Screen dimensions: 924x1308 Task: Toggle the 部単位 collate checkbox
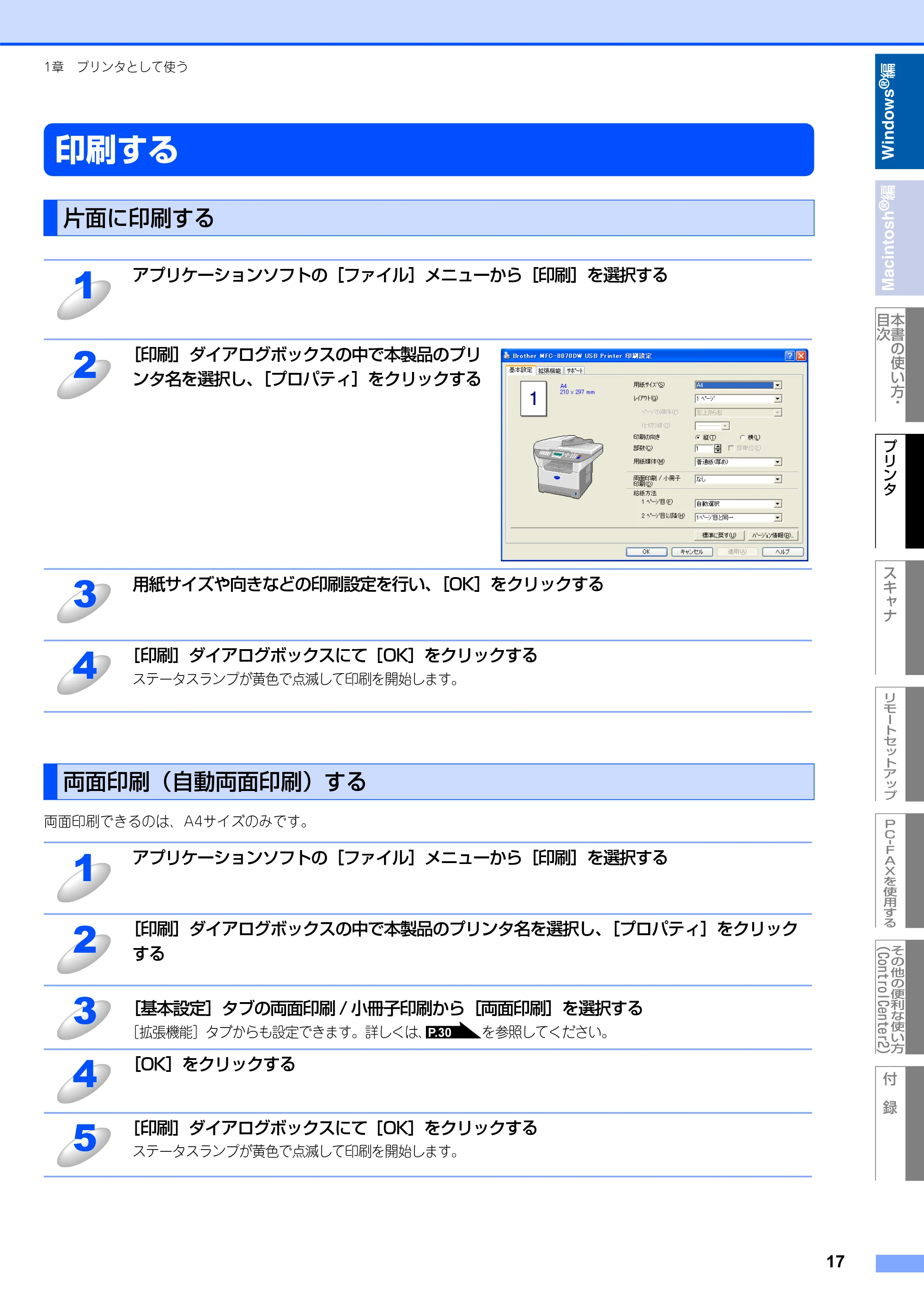pyautogui.click(x=731, y=448)
